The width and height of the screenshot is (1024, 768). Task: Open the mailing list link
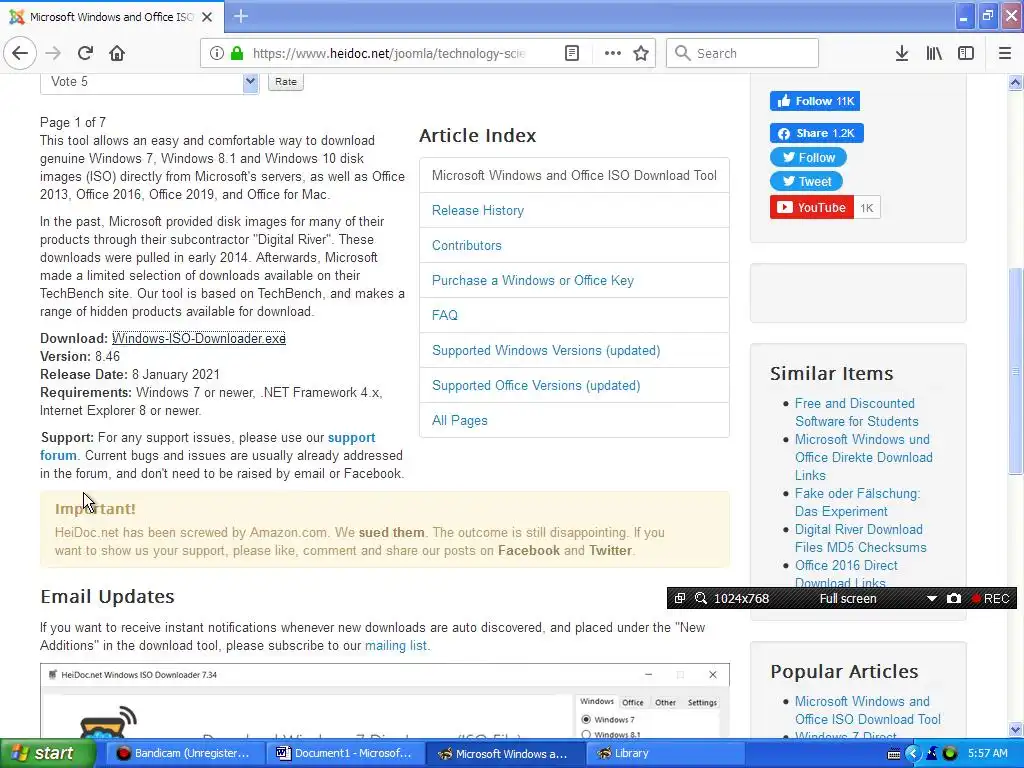[396, 646]
